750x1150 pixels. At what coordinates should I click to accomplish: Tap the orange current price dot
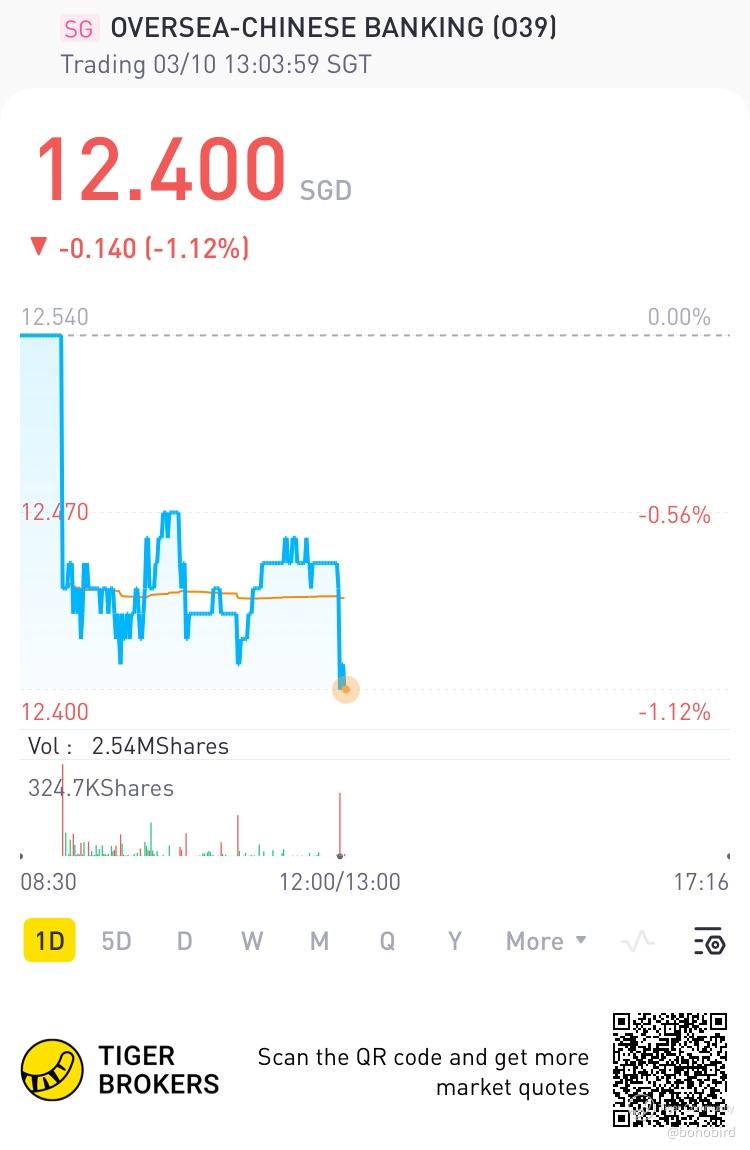coord(345,689)
